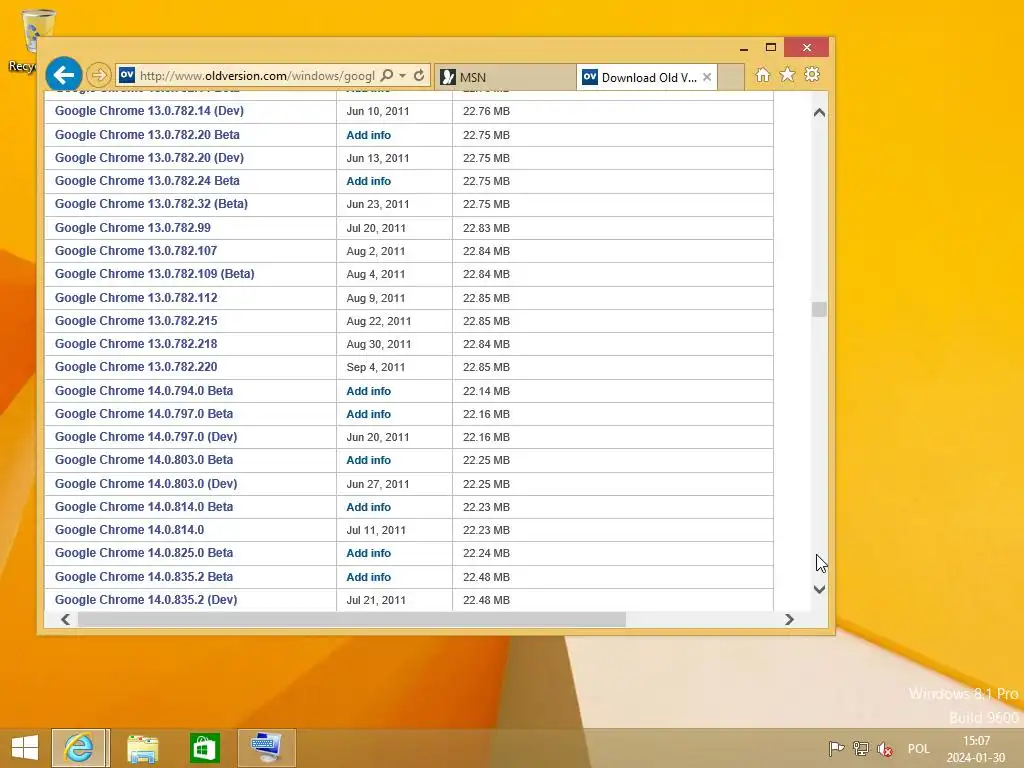The width and height of the screenshot is (1024, 768).
Task: Click Internet Explorer on the taskbar
Action: coord(80,748)
